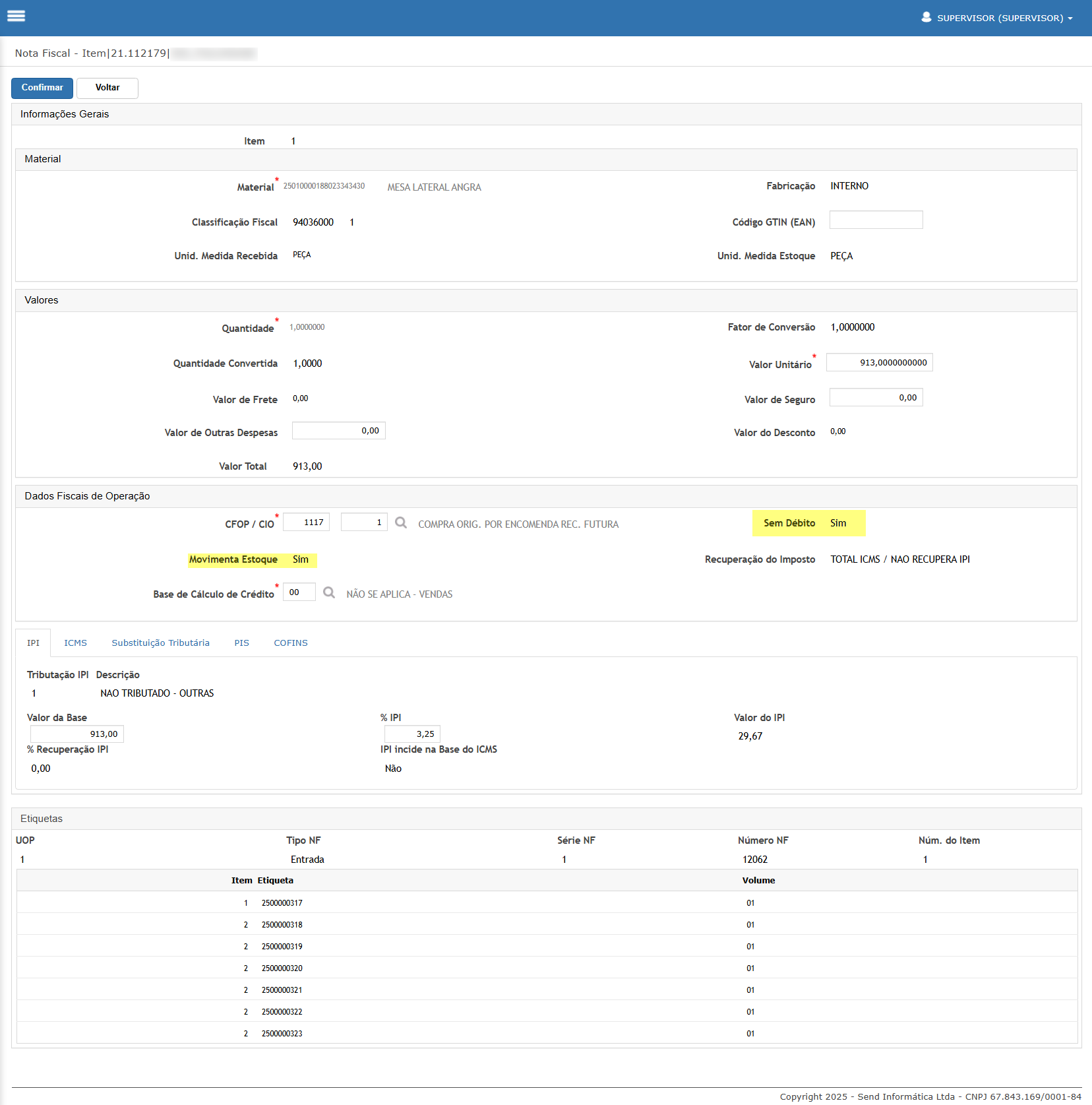
Task: Click NÃO SE APLICA - VENDAS description
Action: click(x=399, y=594)
